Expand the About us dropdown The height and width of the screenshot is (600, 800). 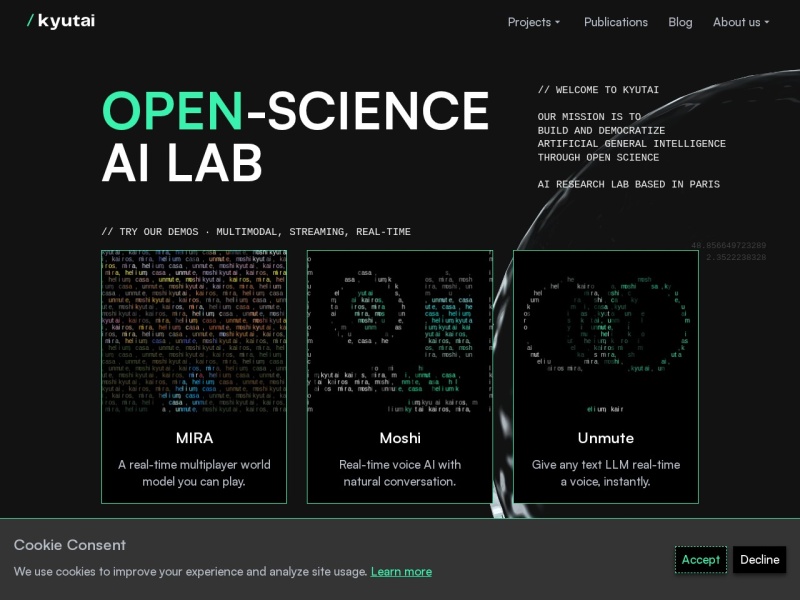coord(741,22)
